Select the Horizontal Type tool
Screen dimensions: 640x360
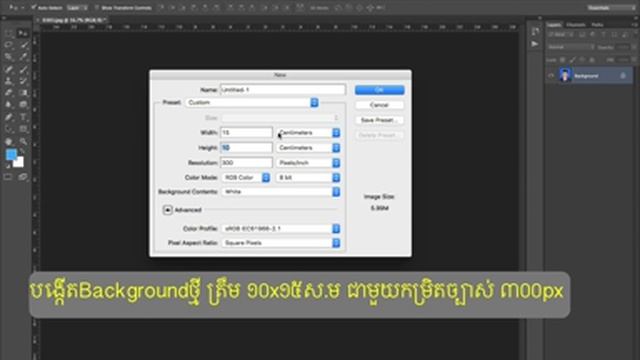(x=23, y=117)
